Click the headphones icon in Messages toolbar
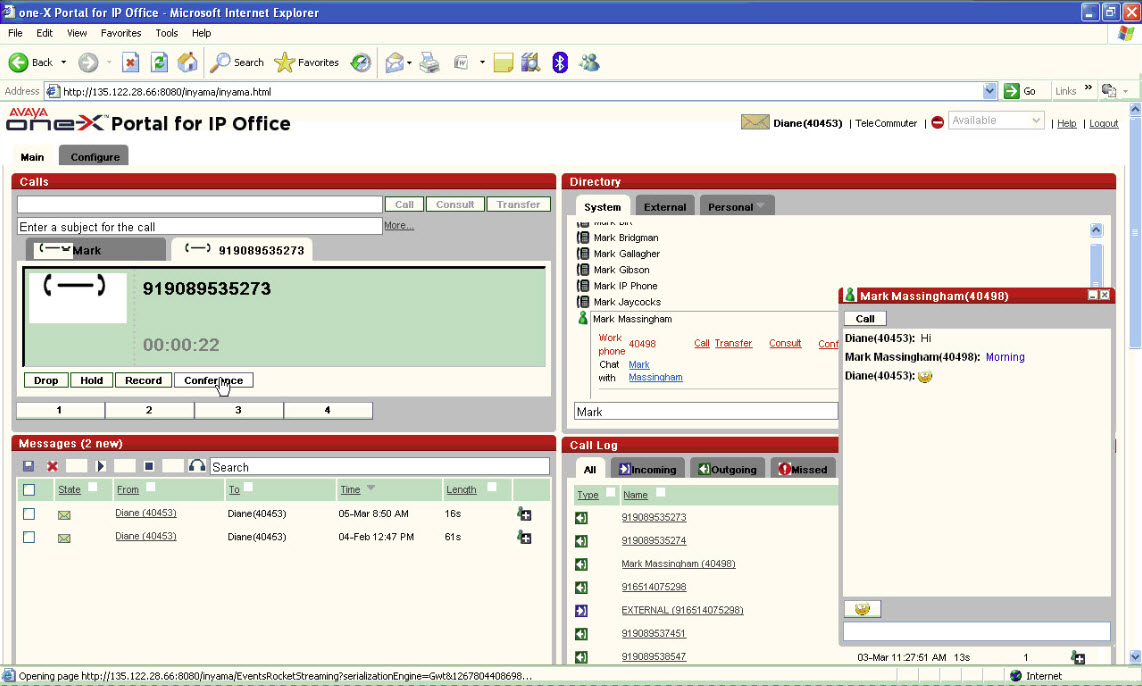 tap(197, 467)
